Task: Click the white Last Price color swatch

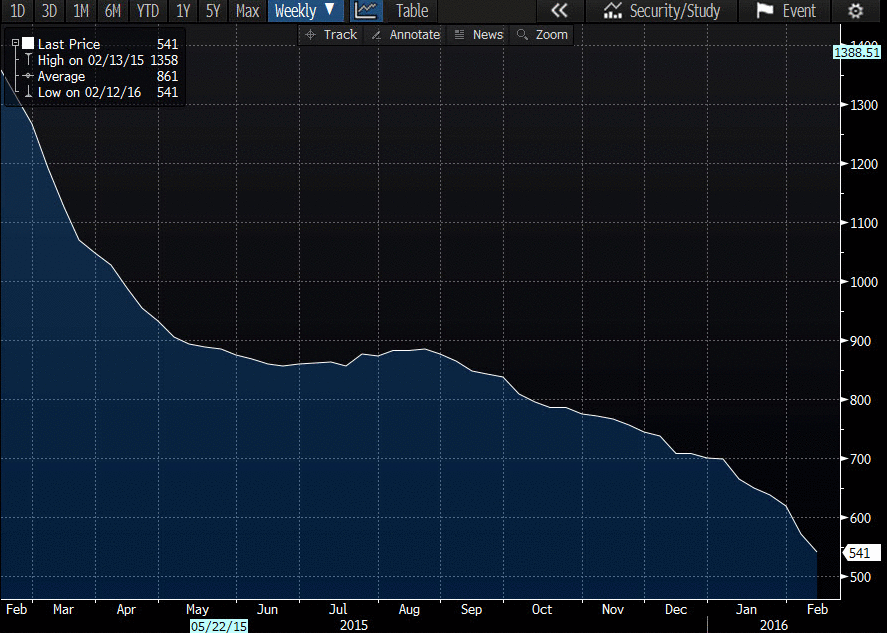Action: coord(28,44)
